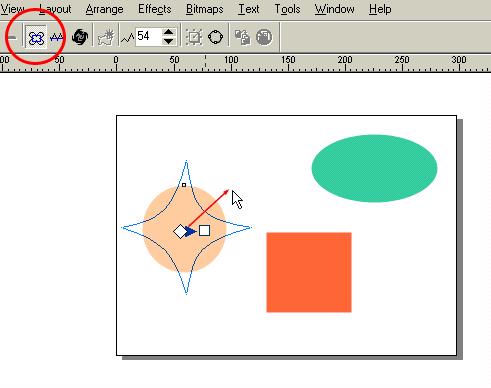Screen dimensions: 491x388
Task: Click the Convert to Curves icon
Action: click(x=215, y=37)
